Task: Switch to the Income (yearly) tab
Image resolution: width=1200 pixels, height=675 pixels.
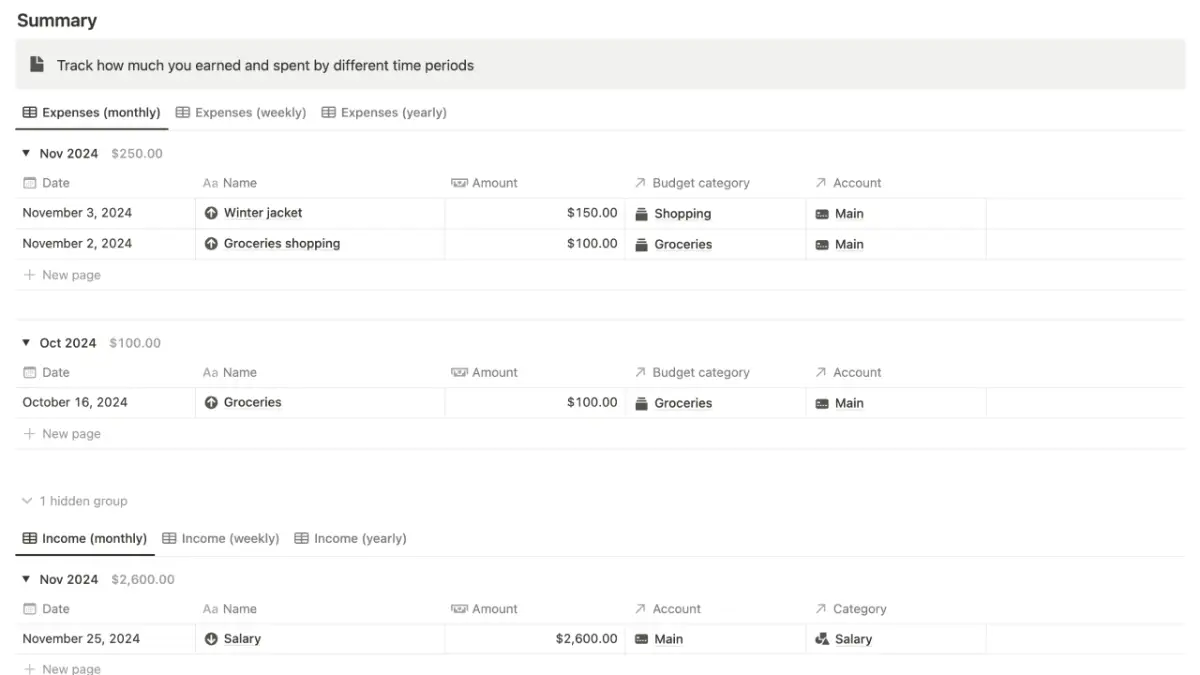Action: 351,538
